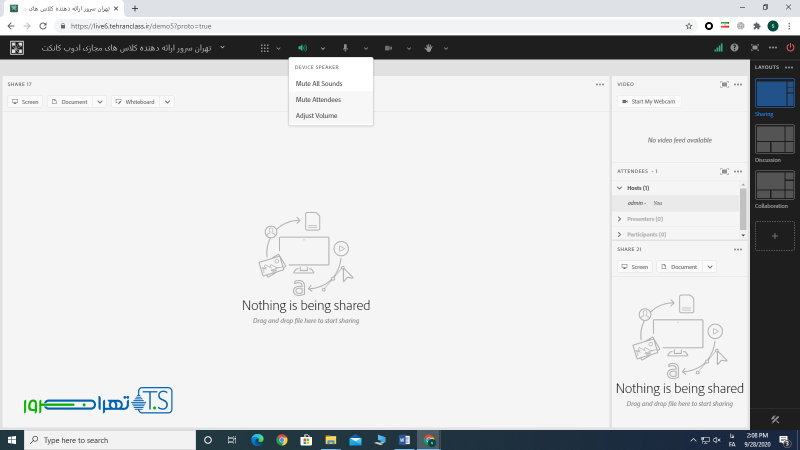
Task: Click the green speaker icon
Action: pyautogui.click(x=302, y=47)
